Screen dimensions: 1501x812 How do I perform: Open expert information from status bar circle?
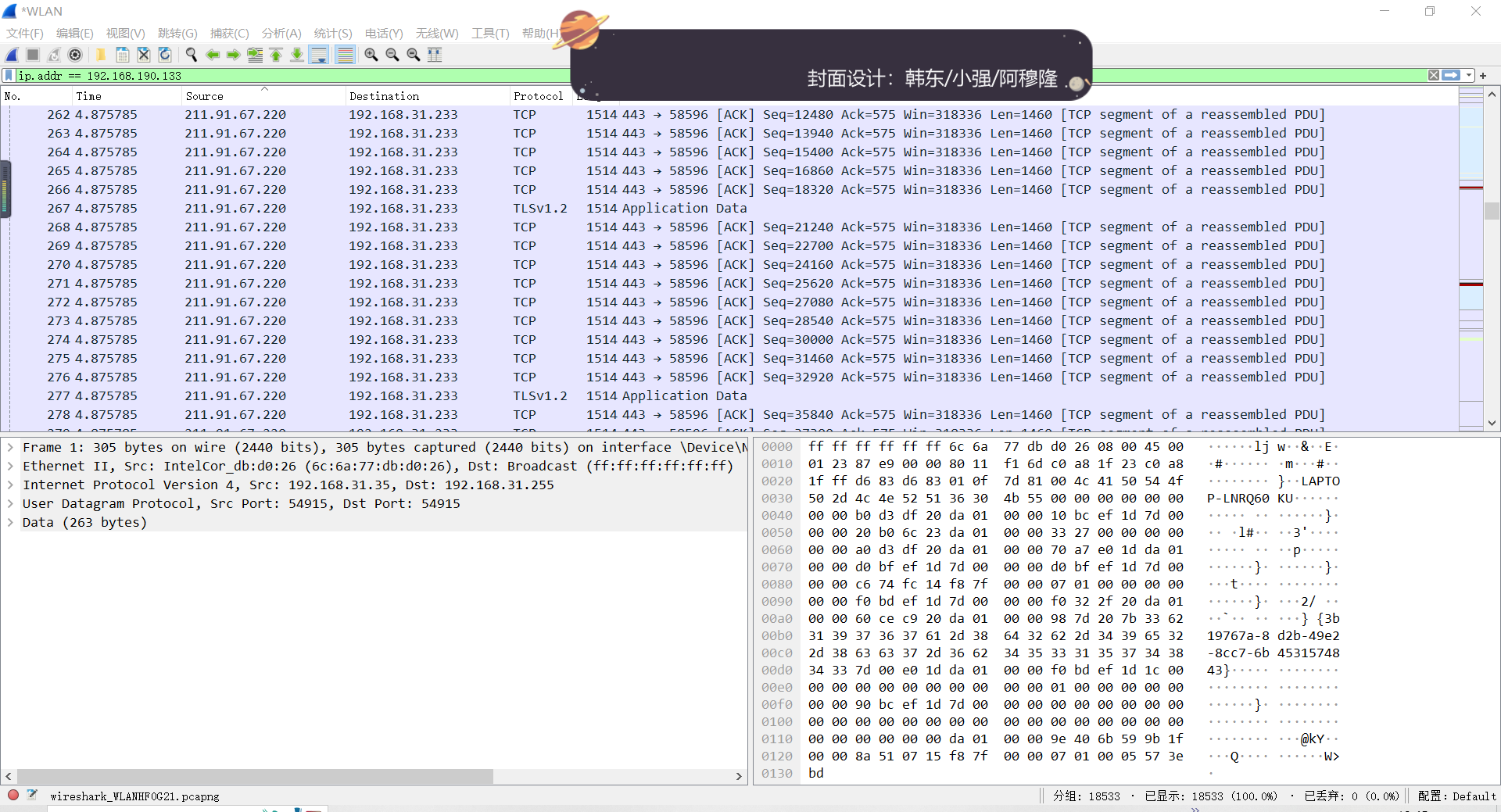point(13,796)
